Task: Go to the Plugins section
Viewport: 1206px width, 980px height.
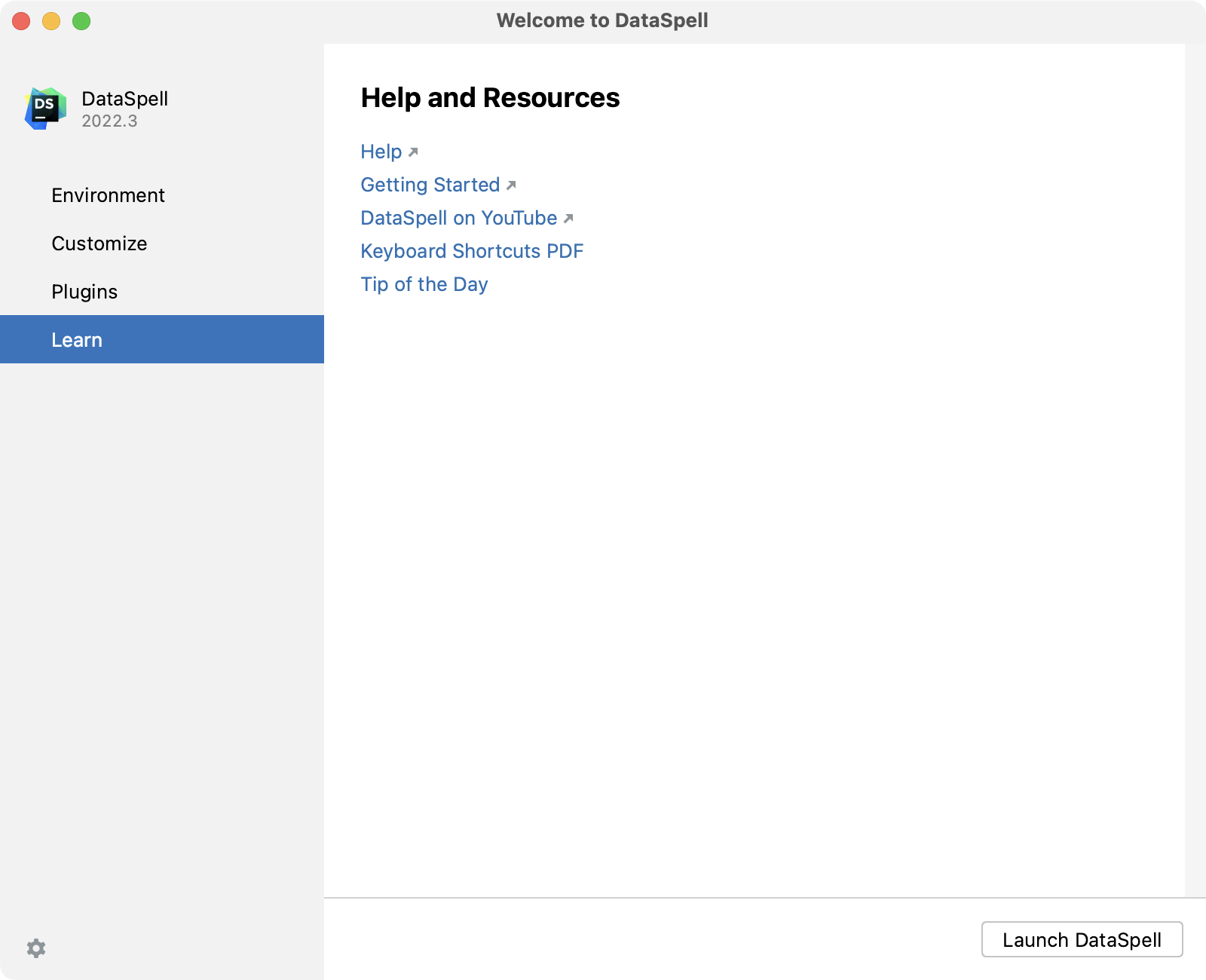Action: (x=162, y=292)
